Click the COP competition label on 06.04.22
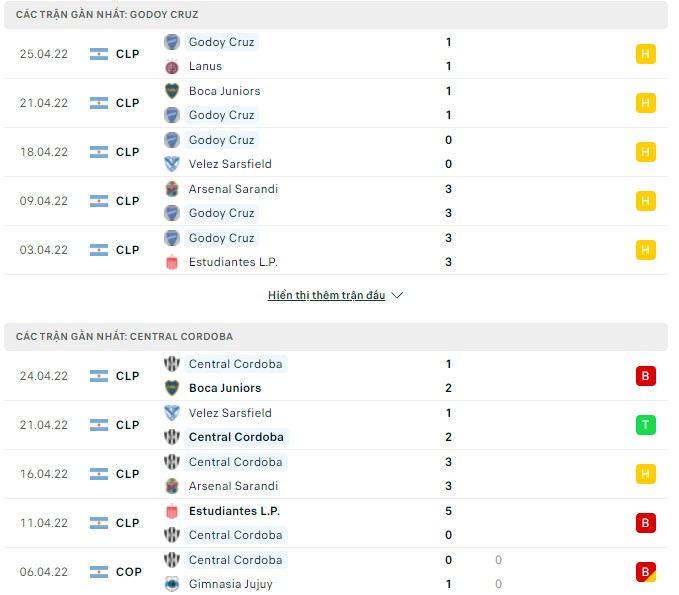Viewport: 679px width, 595px height. (x=128, y=572)
